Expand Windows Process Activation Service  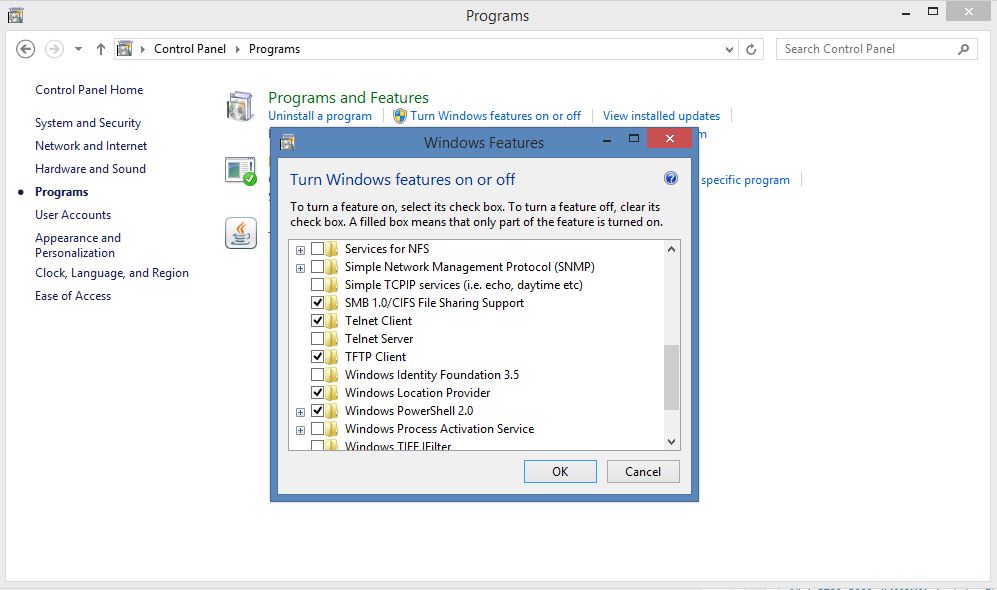coord(300,429)
